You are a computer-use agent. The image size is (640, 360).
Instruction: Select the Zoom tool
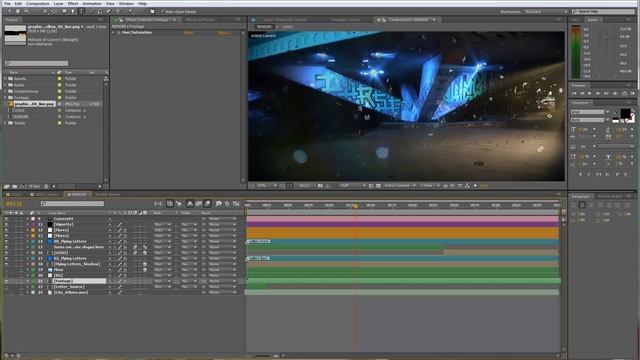[x=26, y=11]
